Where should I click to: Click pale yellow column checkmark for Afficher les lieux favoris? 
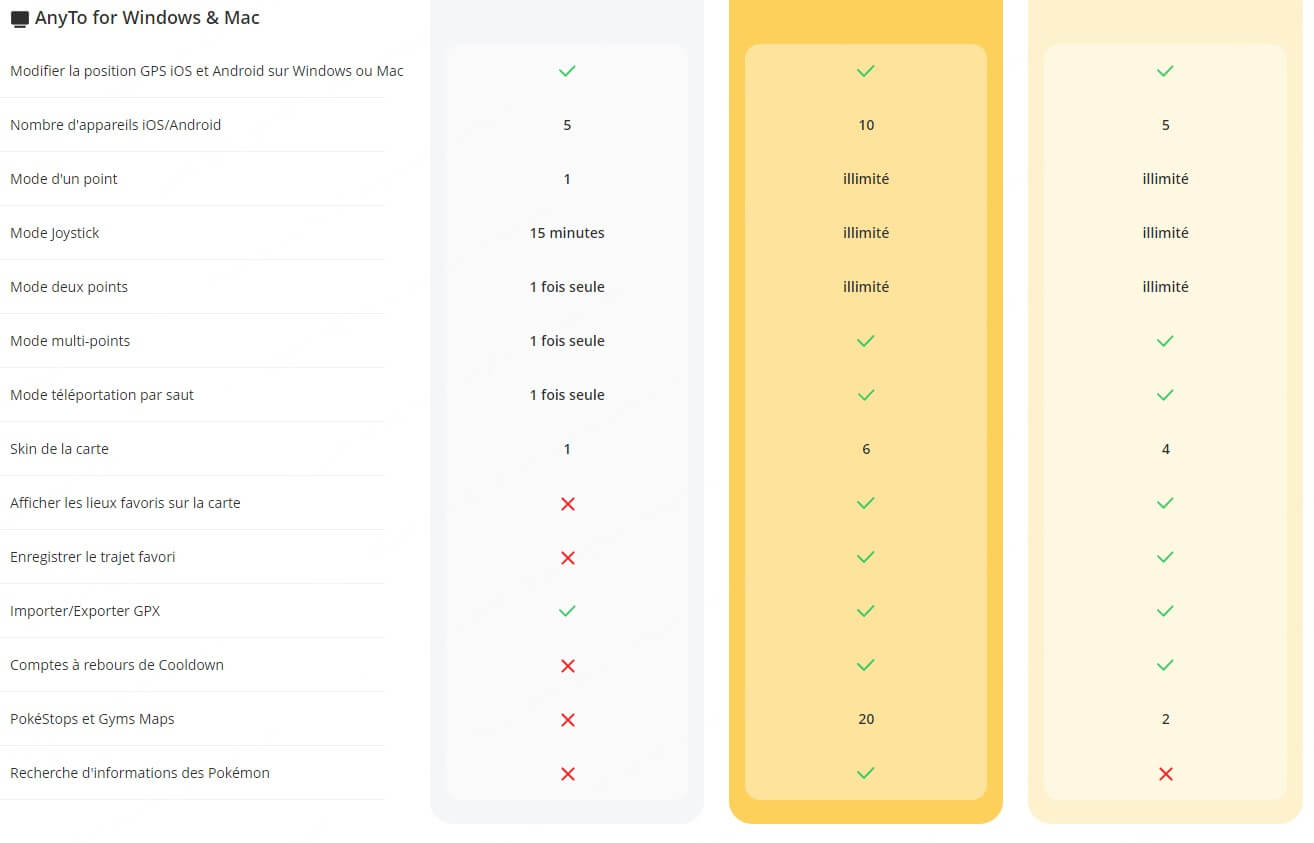1165,503
